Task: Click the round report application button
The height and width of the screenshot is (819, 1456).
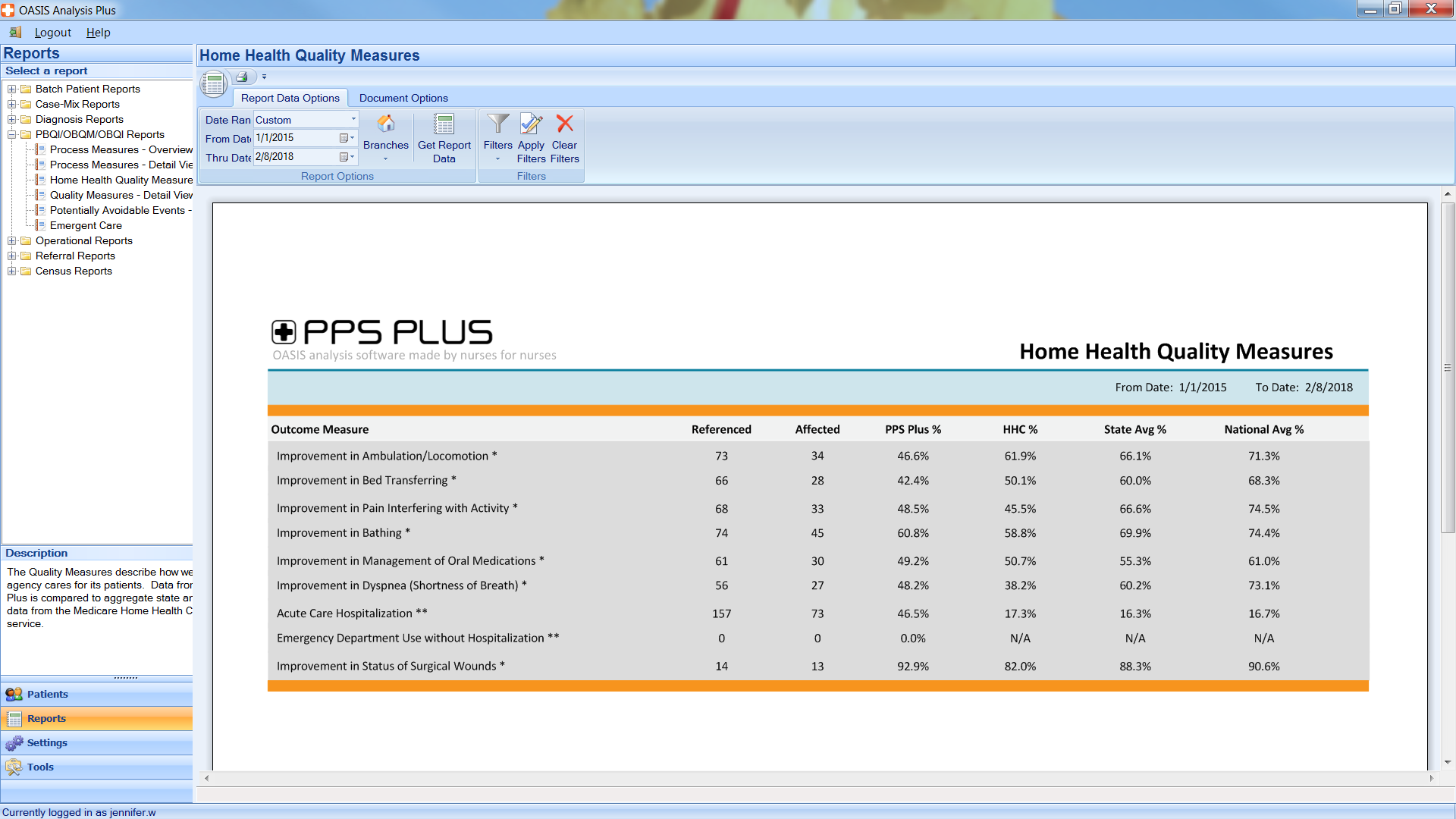Action: (214, 83)
